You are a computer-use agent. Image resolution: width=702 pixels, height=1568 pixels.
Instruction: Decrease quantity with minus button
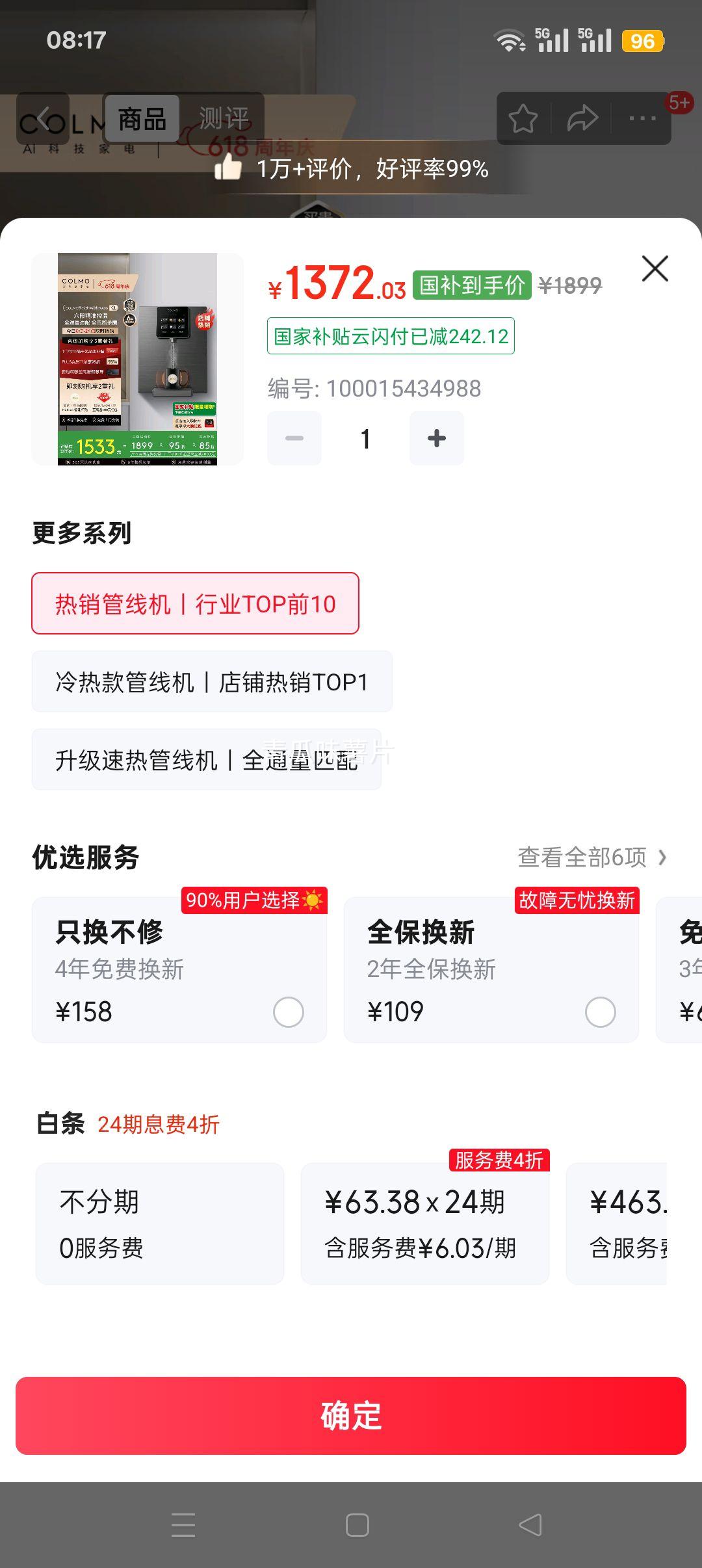(294, 438)
